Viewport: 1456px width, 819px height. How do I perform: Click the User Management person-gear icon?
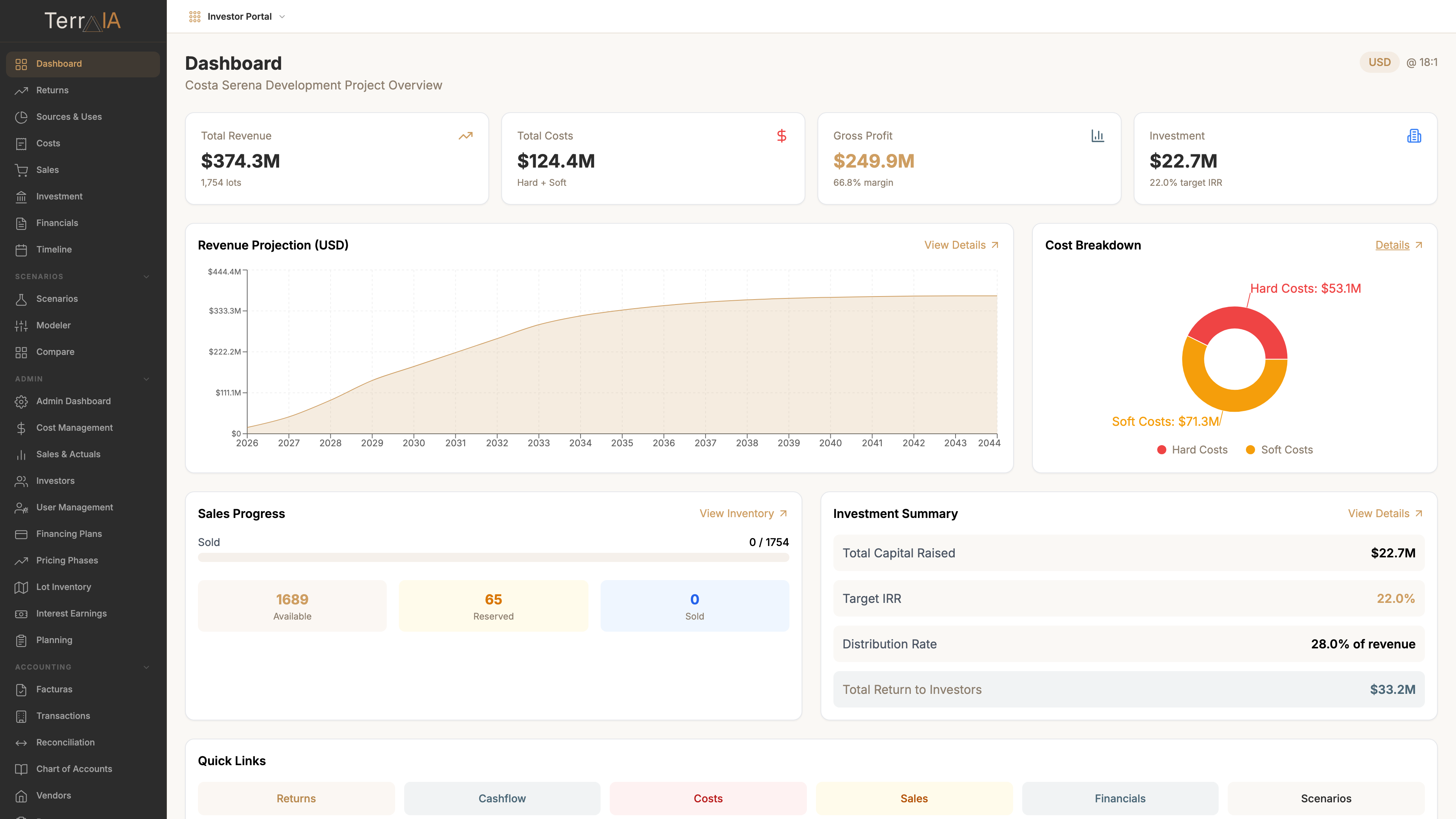(22, 508)
